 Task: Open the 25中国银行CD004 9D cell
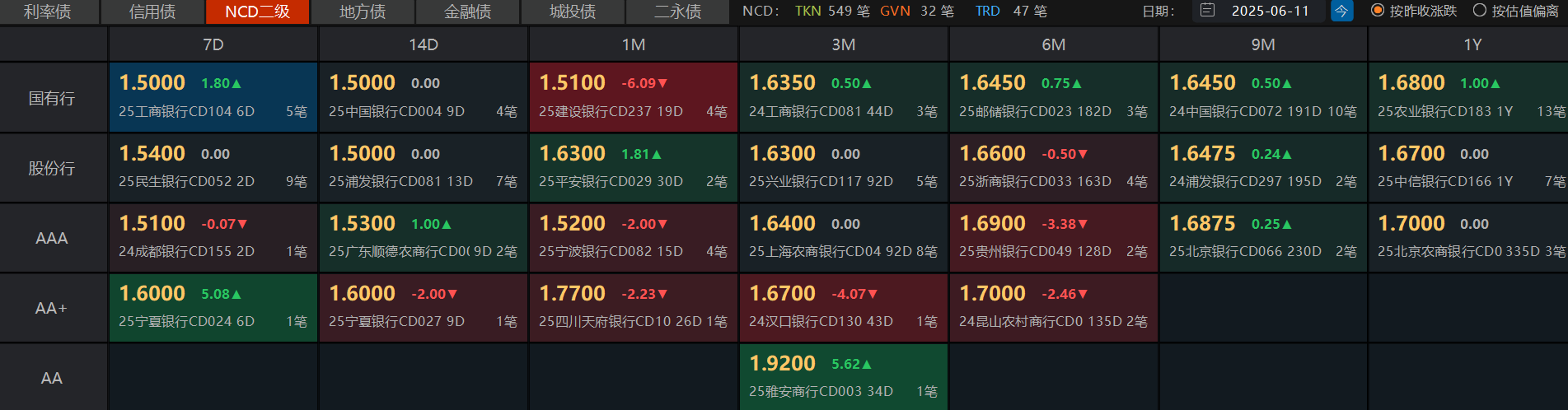pyautogui.click(x=424, y=97)
